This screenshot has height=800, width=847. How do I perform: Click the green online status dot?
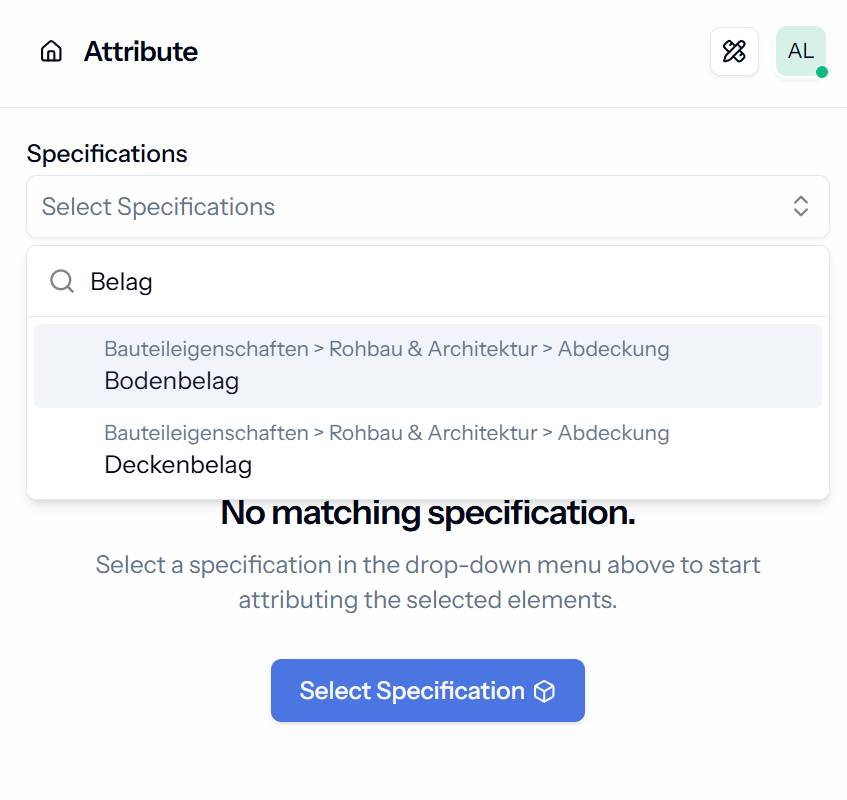pos(822,72)
